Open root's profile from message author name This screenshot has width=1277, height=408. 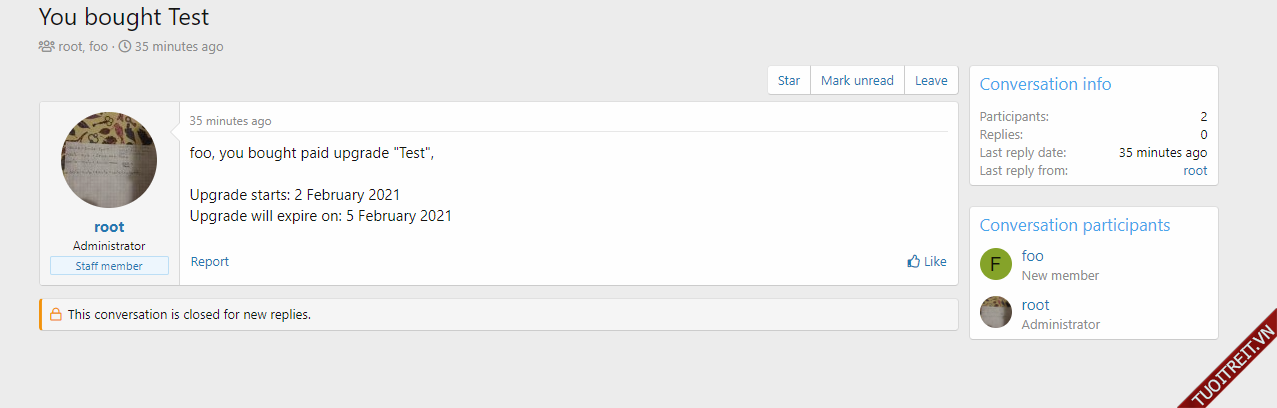click(109, 227)
